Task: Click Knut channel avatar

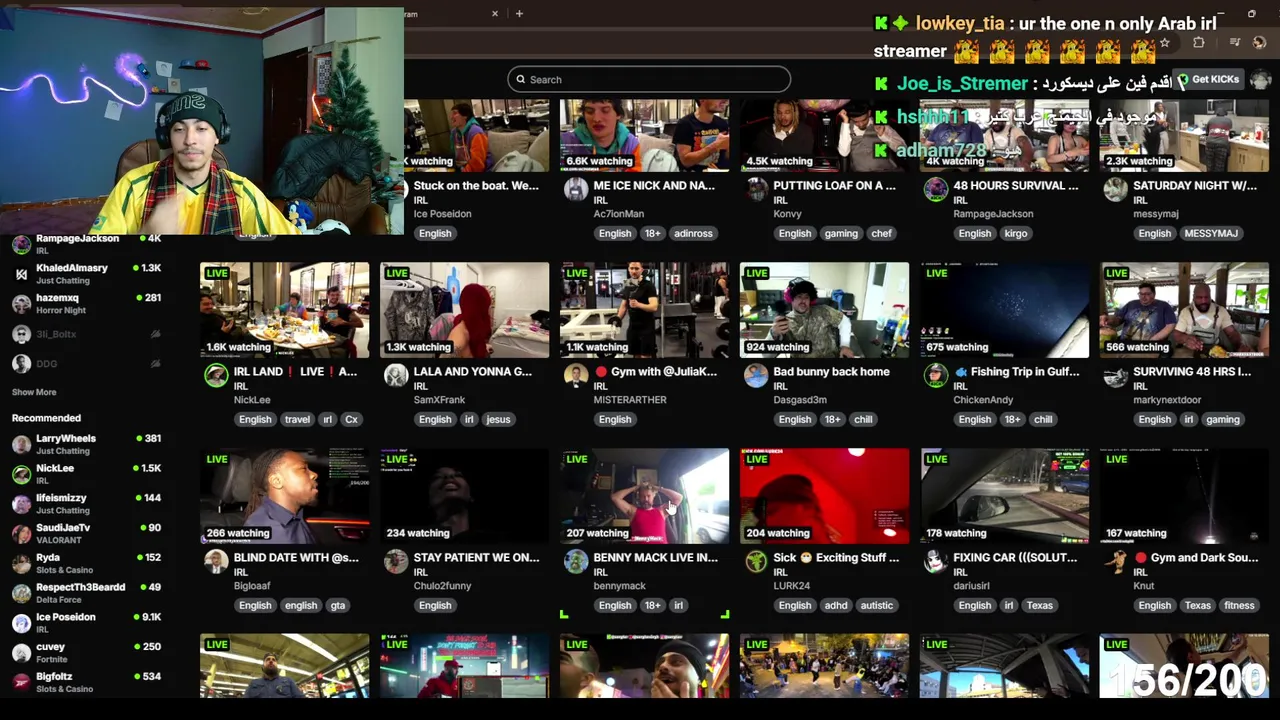Action: pos(1116,561)
